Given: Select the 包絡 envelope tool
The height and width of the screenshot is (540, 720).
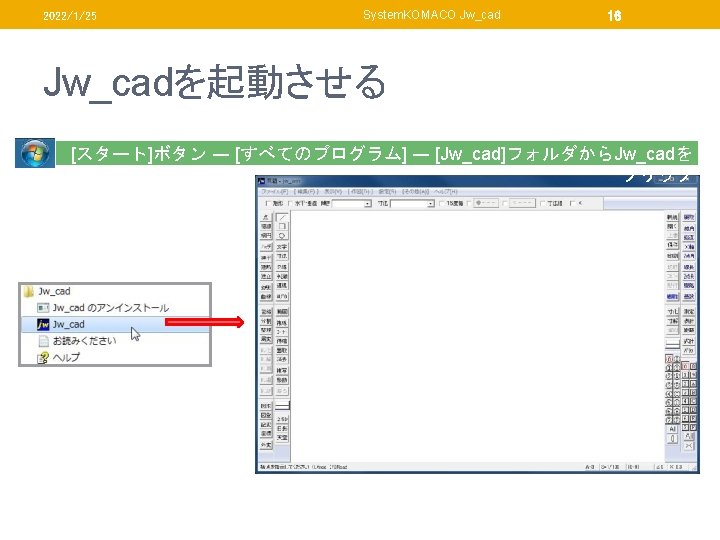Looking at the screenshot, I should pyautogui.click(x=266, y=312).
